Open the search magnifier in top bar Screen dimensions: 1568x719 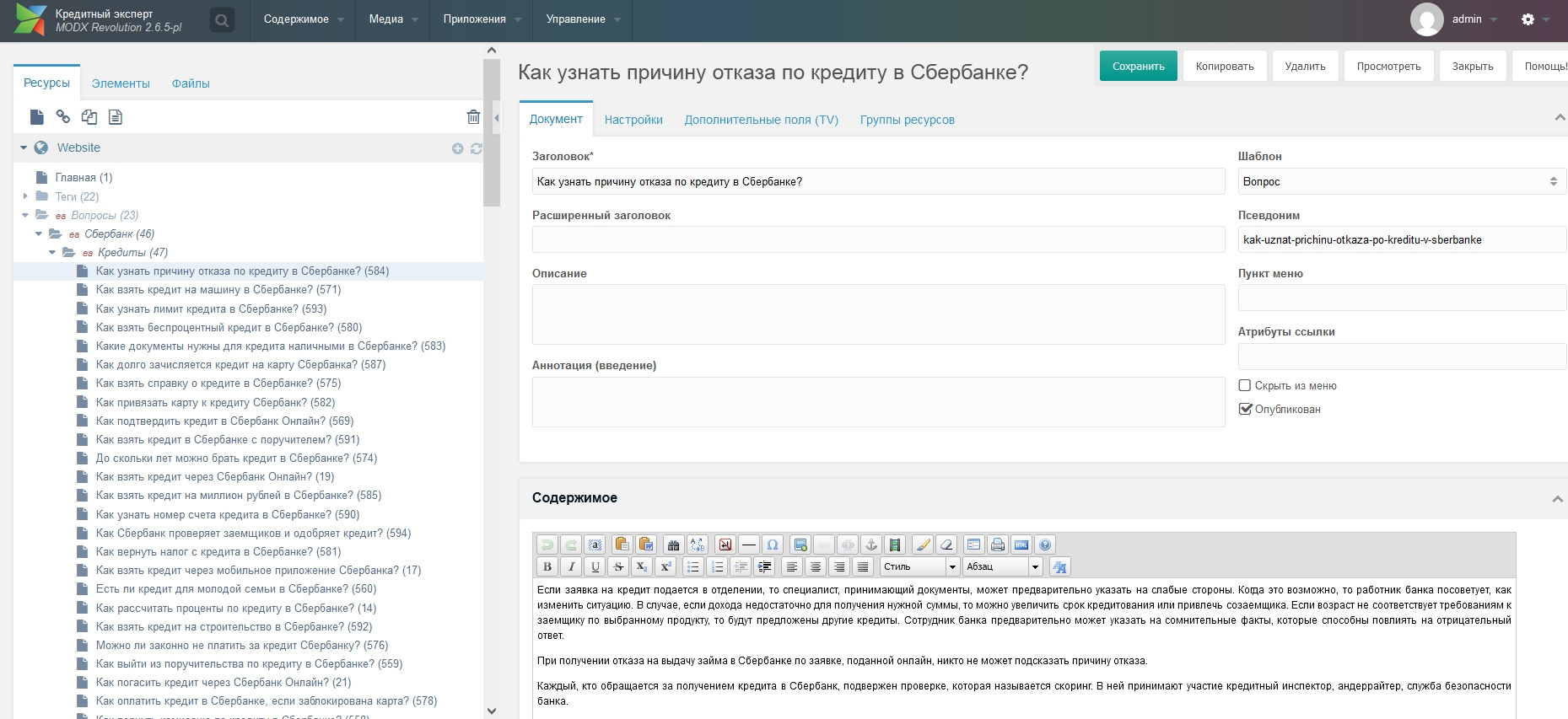pyautogui.click(x=222, y=20)
